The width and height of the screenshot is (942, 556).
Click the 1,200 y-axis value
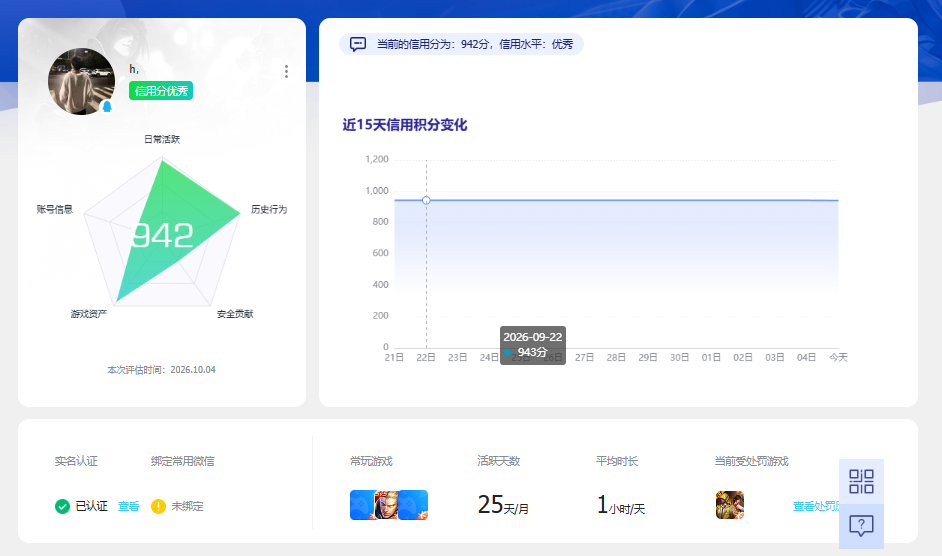tap(377, 159)
